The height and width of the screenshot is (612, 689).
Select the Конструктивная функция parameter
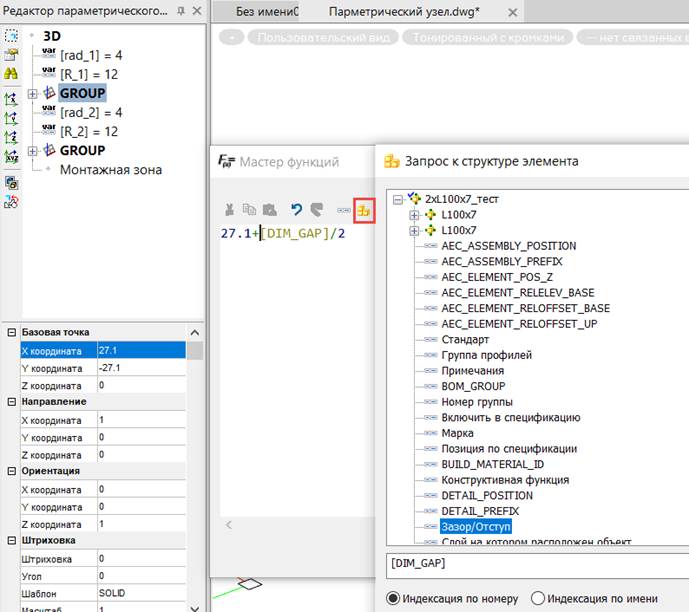505,480
